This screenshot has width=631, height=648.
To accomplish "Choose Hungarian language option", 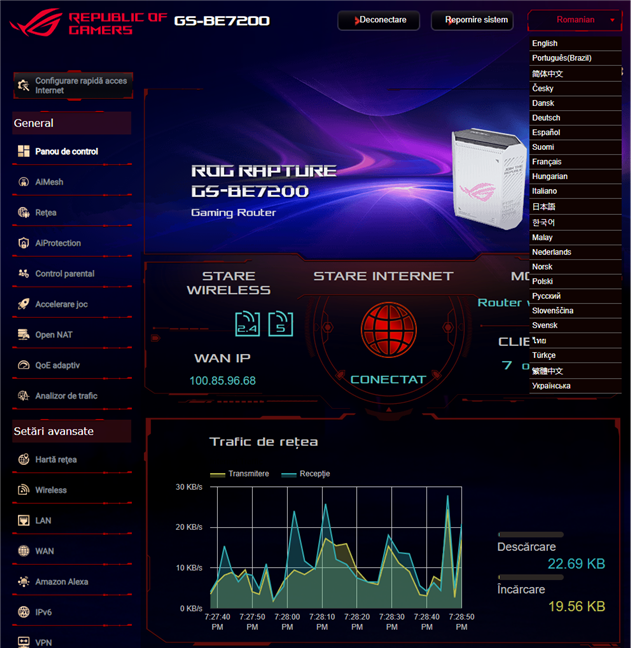I will [x=575, y=176].
